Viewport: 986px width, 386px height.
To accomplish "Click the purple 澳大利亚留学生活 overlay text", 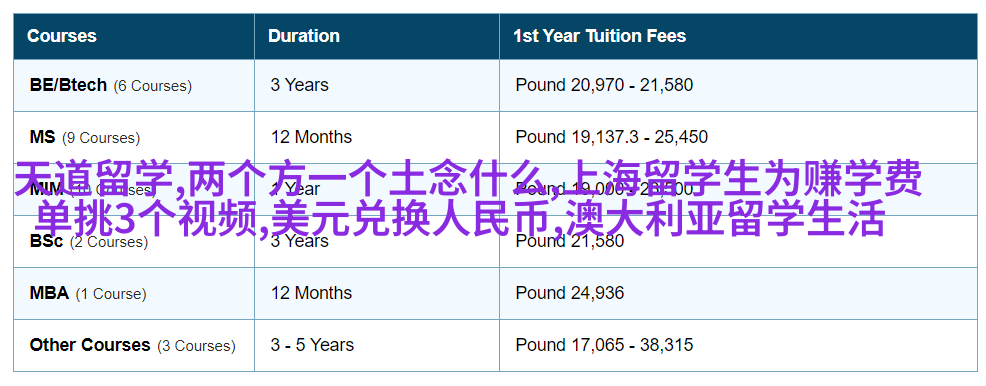I will click(725, 220).
